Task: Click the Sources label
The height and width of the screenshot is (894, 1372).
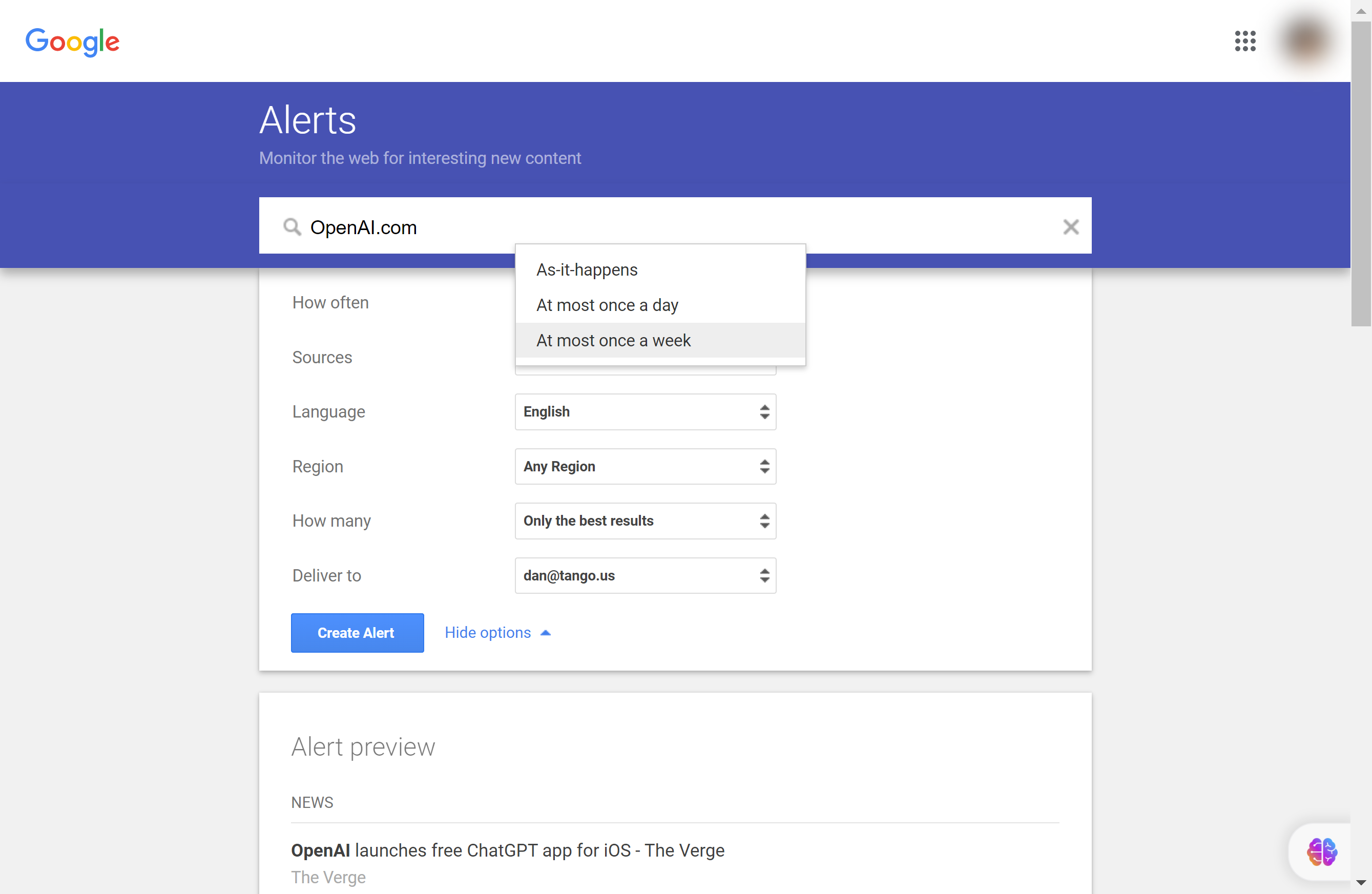Action: [322, 358]
